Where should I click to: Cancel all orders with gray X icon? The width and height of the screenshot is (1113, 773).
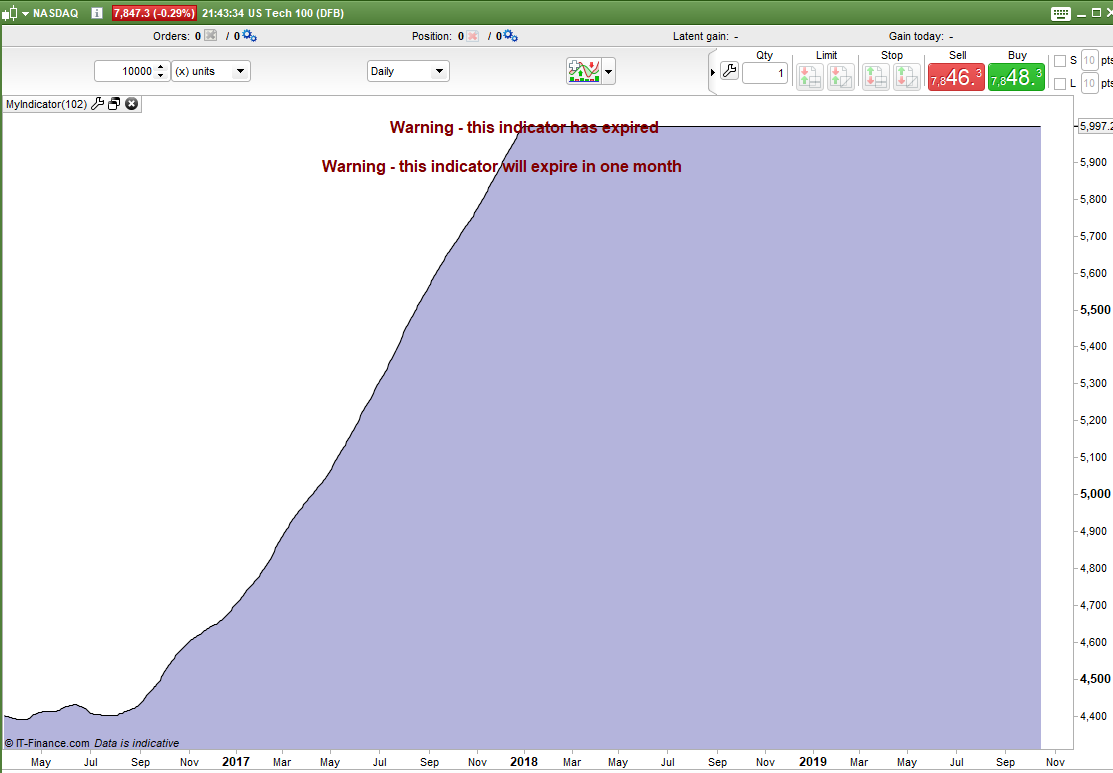(x=210, y=35)
